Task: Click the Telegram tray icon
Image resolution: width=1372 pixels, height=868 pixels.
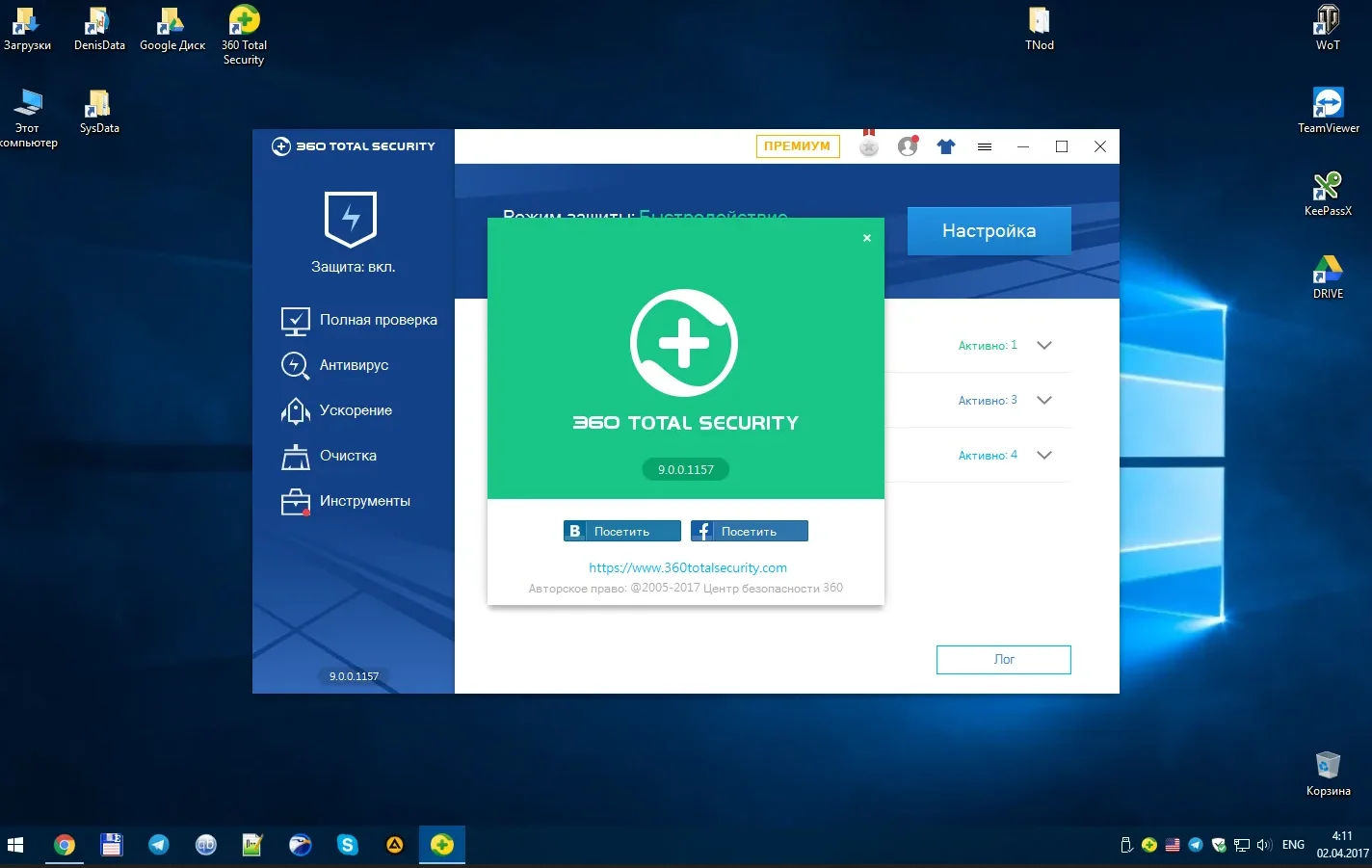Action: pos(1196,845)
